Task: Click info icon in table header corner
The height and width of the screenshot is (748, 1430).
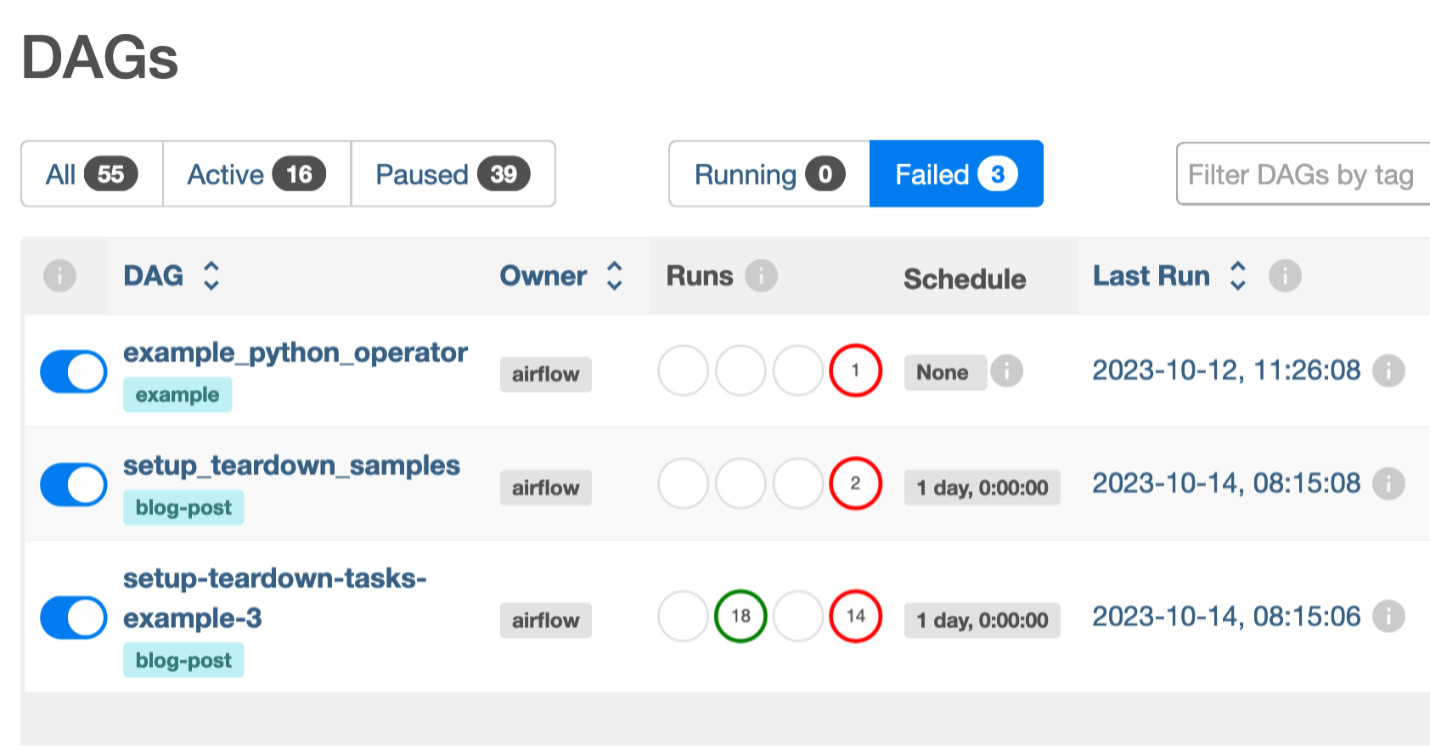Action: click(x=60, y=276)
